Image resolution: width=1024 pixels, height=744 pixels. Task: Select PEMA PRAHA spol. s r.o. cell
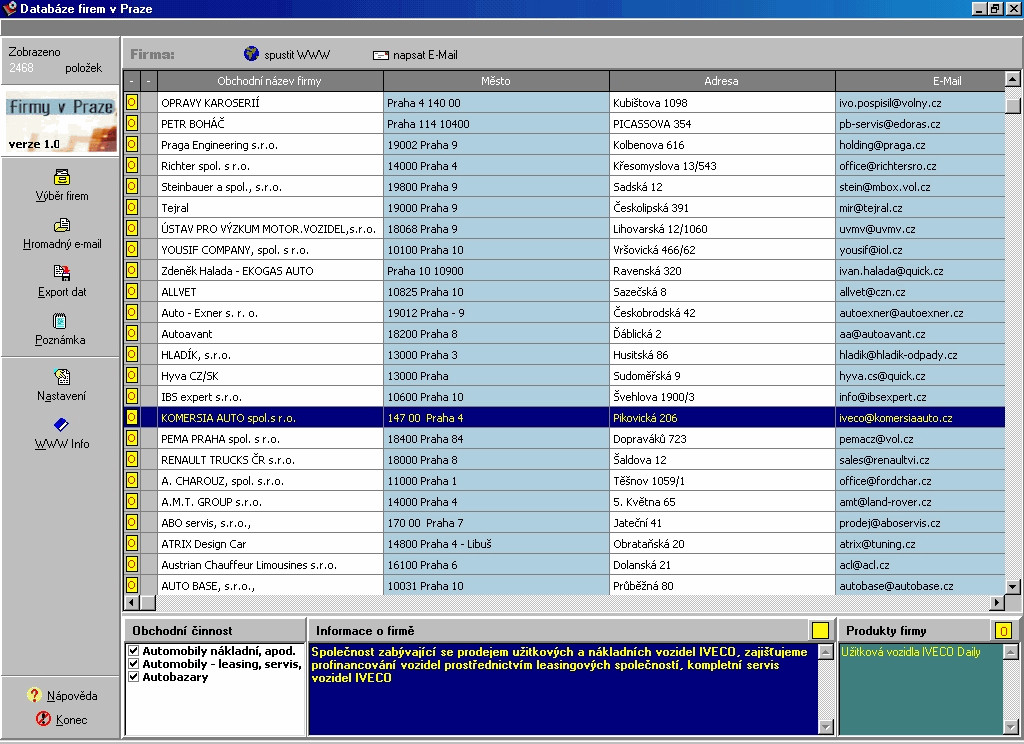click(270, 438)
